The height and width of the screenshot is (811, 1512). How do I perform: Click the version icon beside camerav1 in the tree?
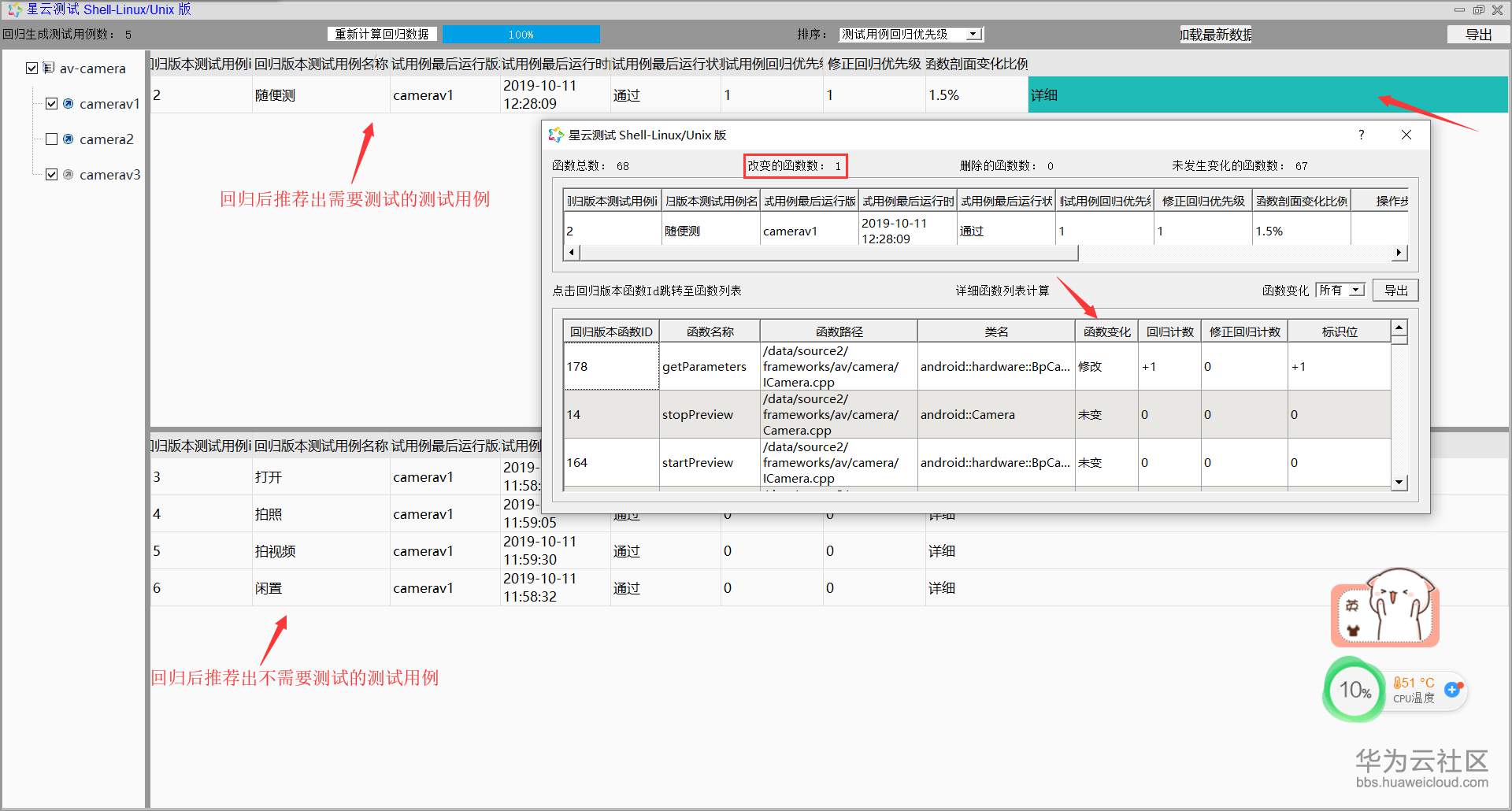pos(68,103)
